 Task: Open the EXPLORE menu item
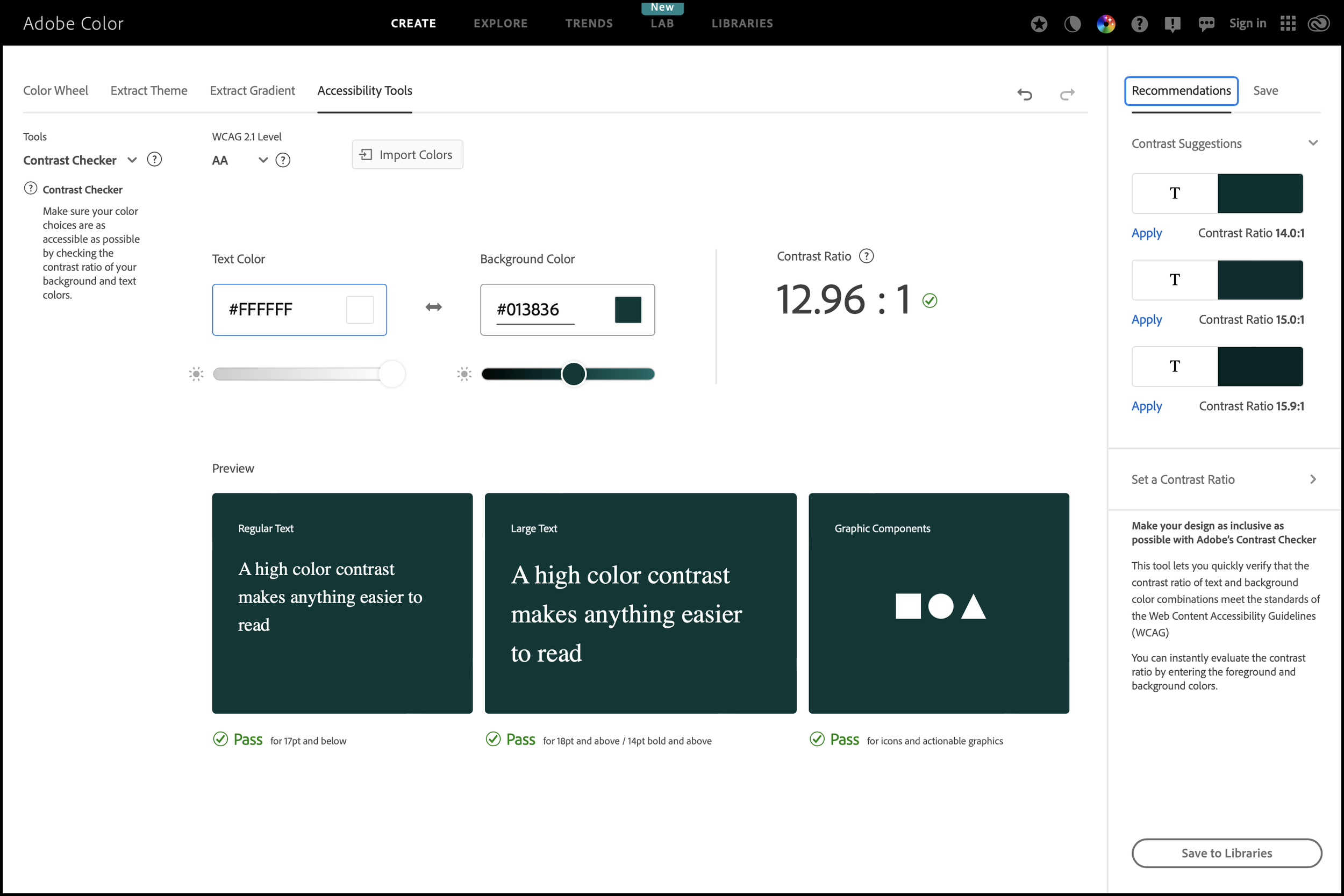click(500, 24)
